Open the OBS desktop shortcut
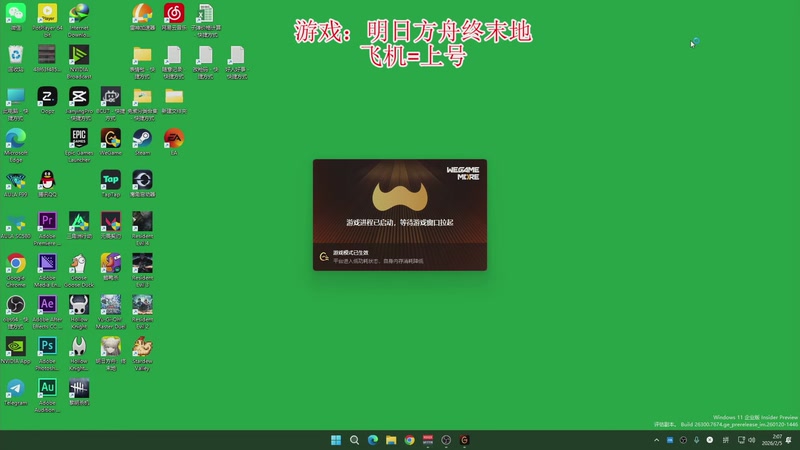 (16, 312)
